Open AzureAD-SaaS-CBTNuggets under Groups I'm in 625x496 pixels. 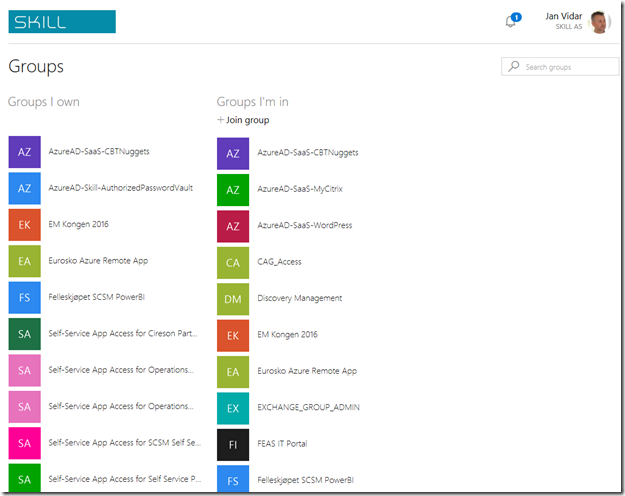coord(308,153)
